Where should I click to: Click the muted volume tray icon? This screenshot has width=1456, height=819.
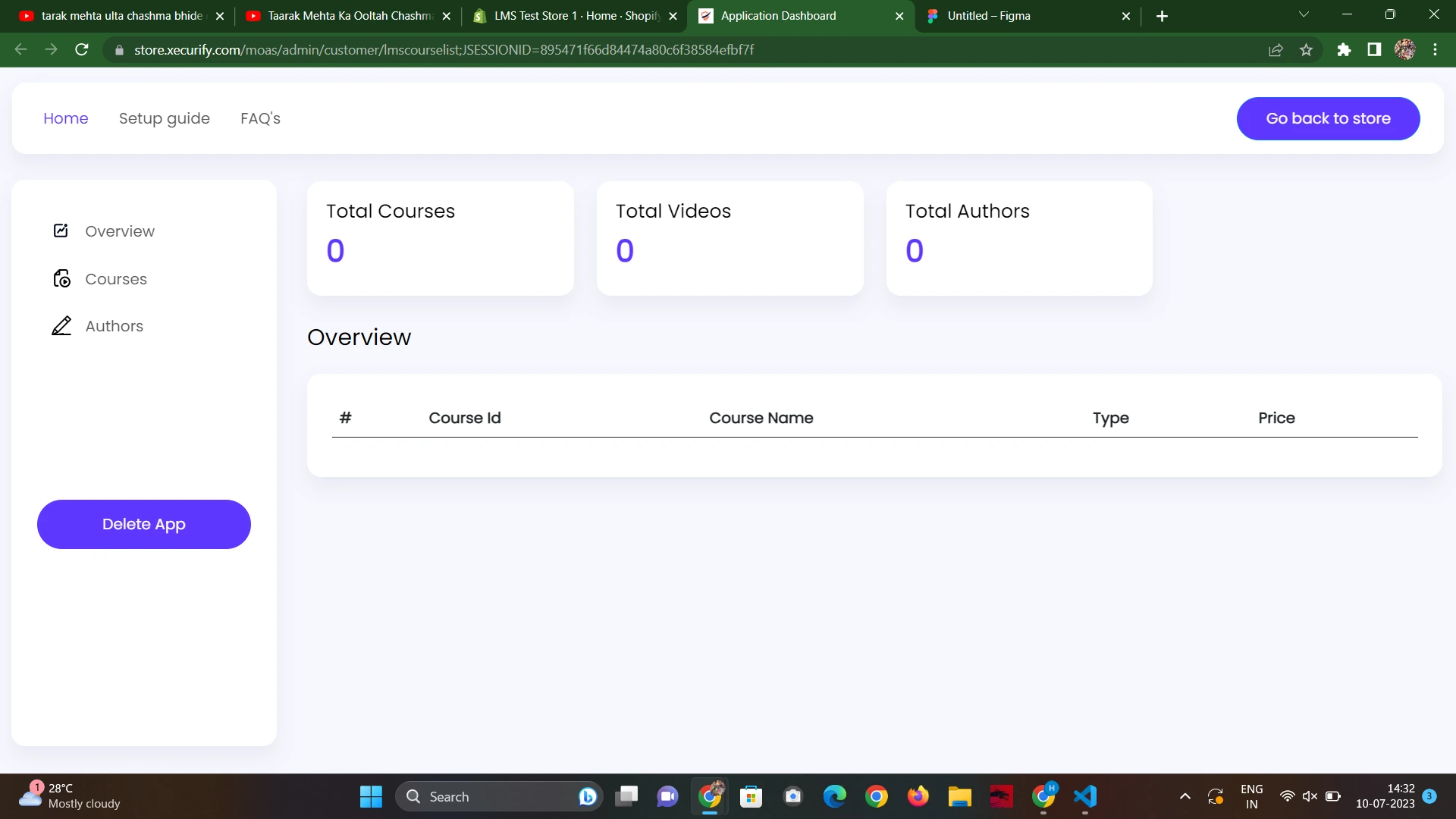[1310, 796]
